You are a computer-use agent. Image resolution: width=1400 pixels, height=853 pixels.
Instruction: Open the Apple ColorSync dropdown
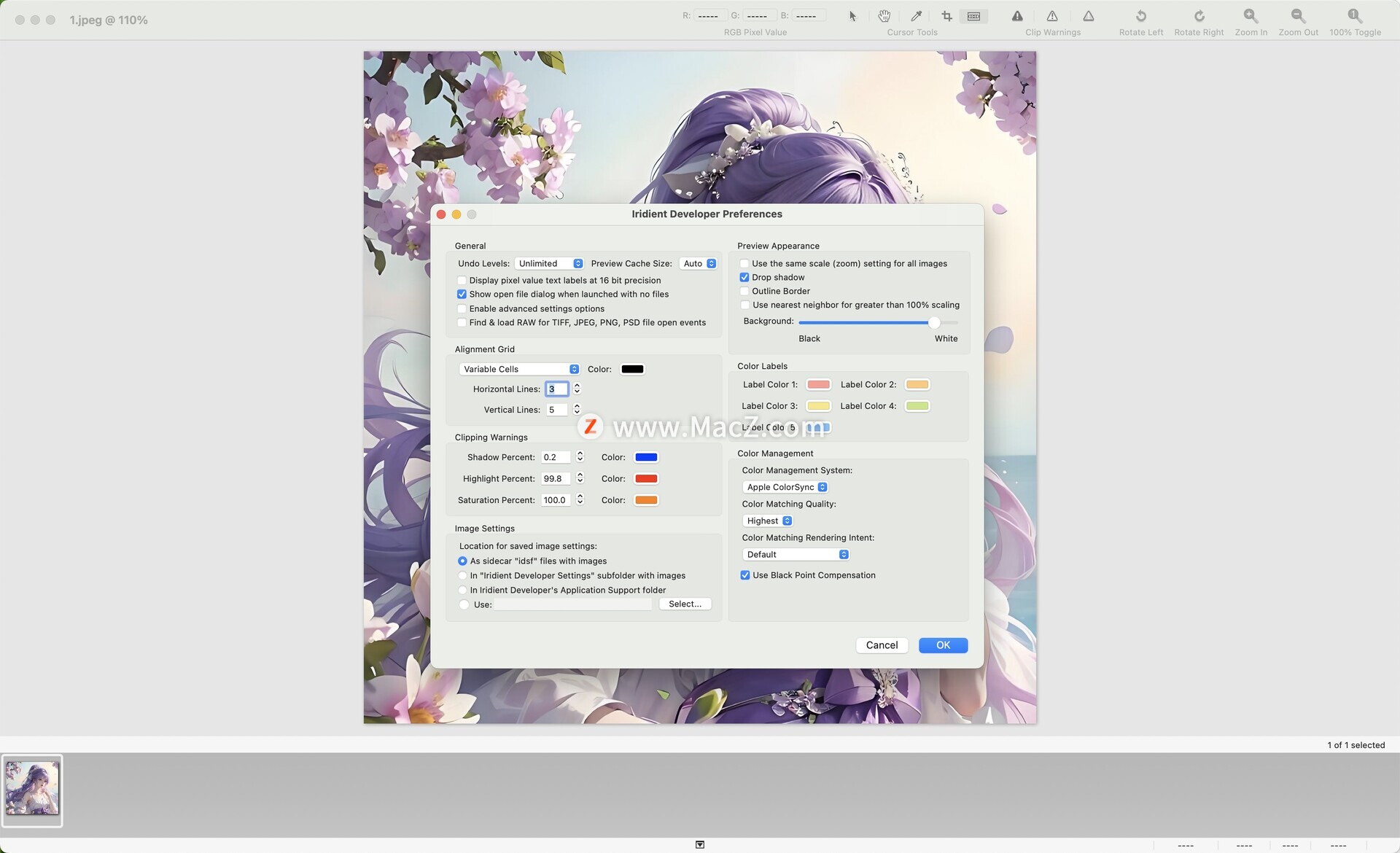point(785,487)
